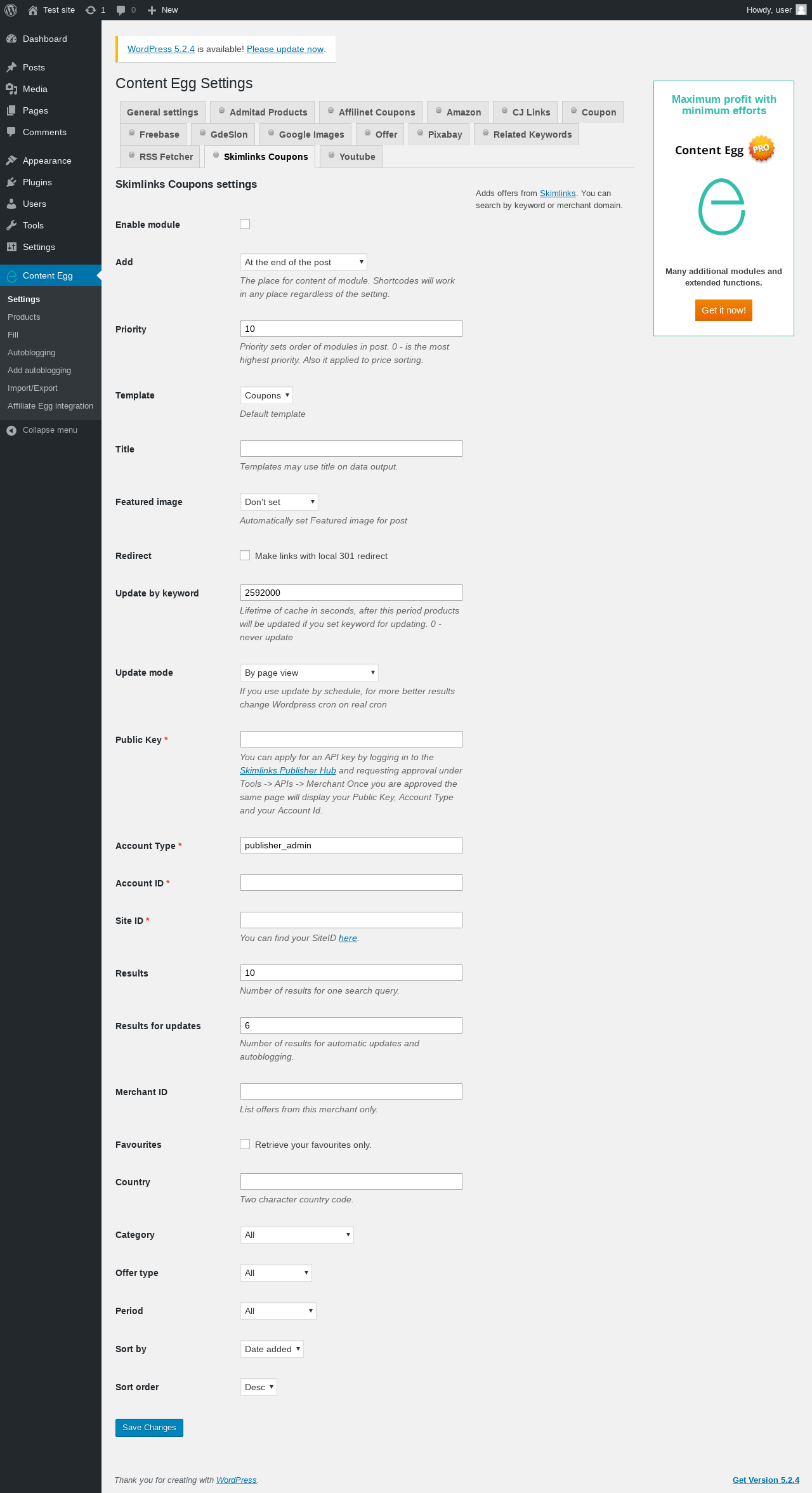Open the Sort by dropdown

(272, 1349)
